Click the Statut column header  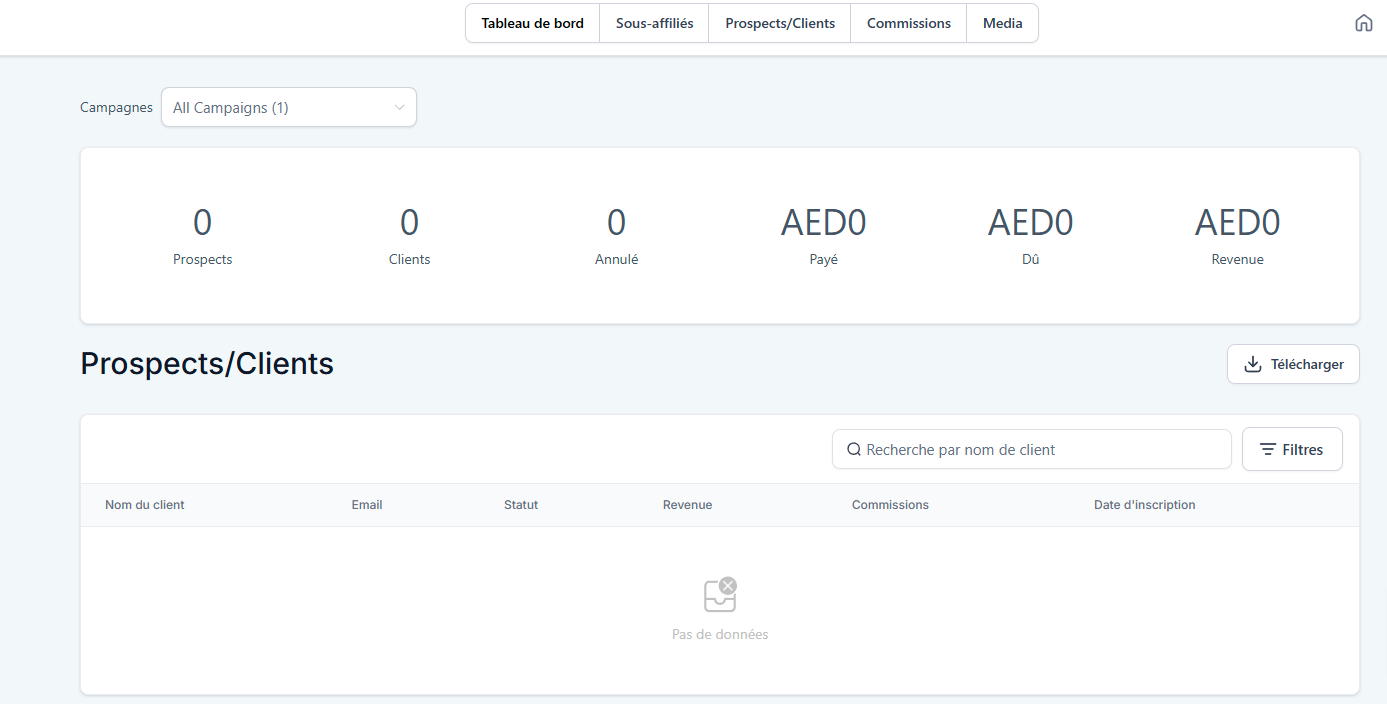point(521,505)
